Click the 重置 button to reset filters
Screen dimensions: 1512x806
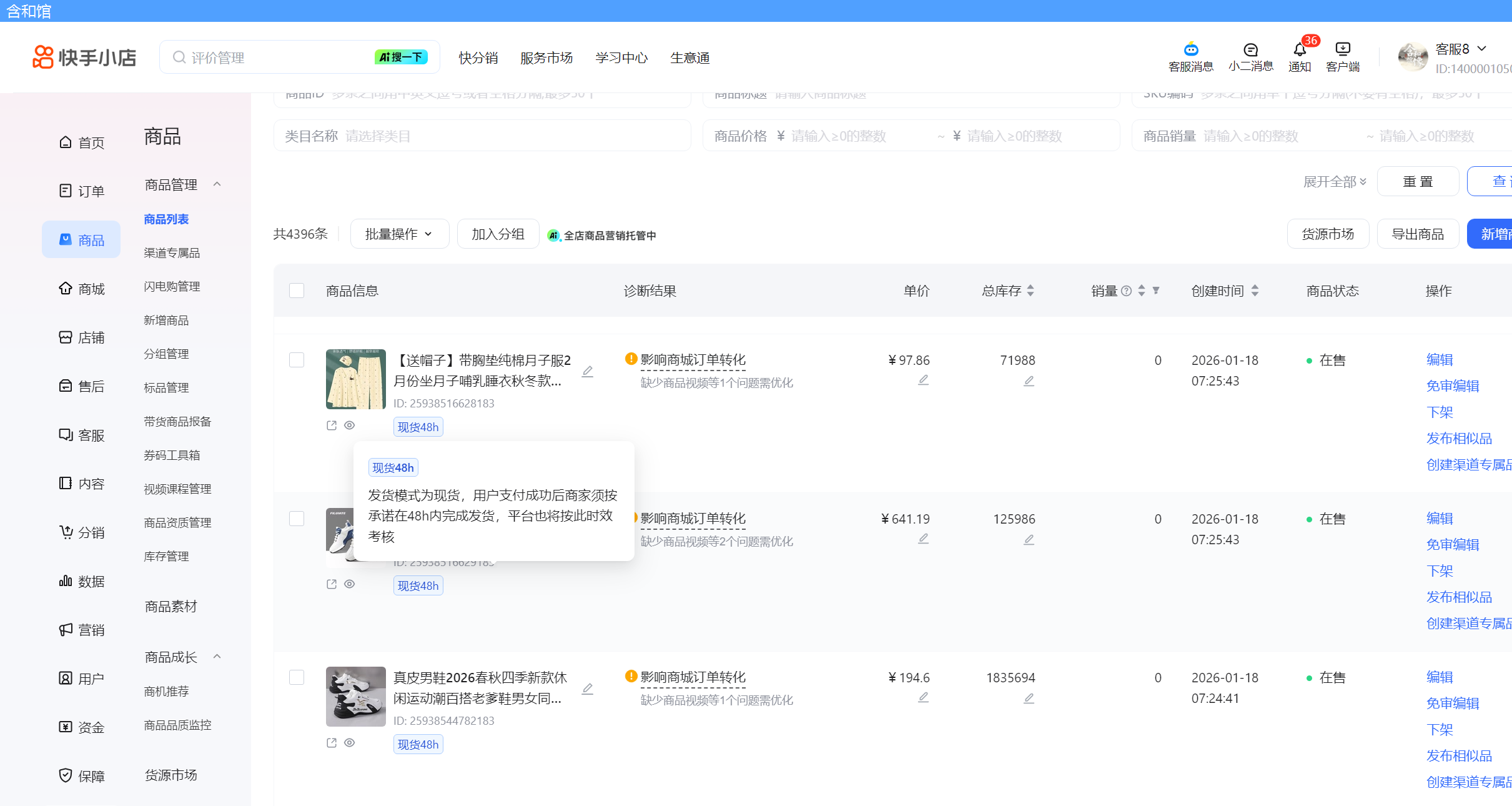click(1418, 181)
